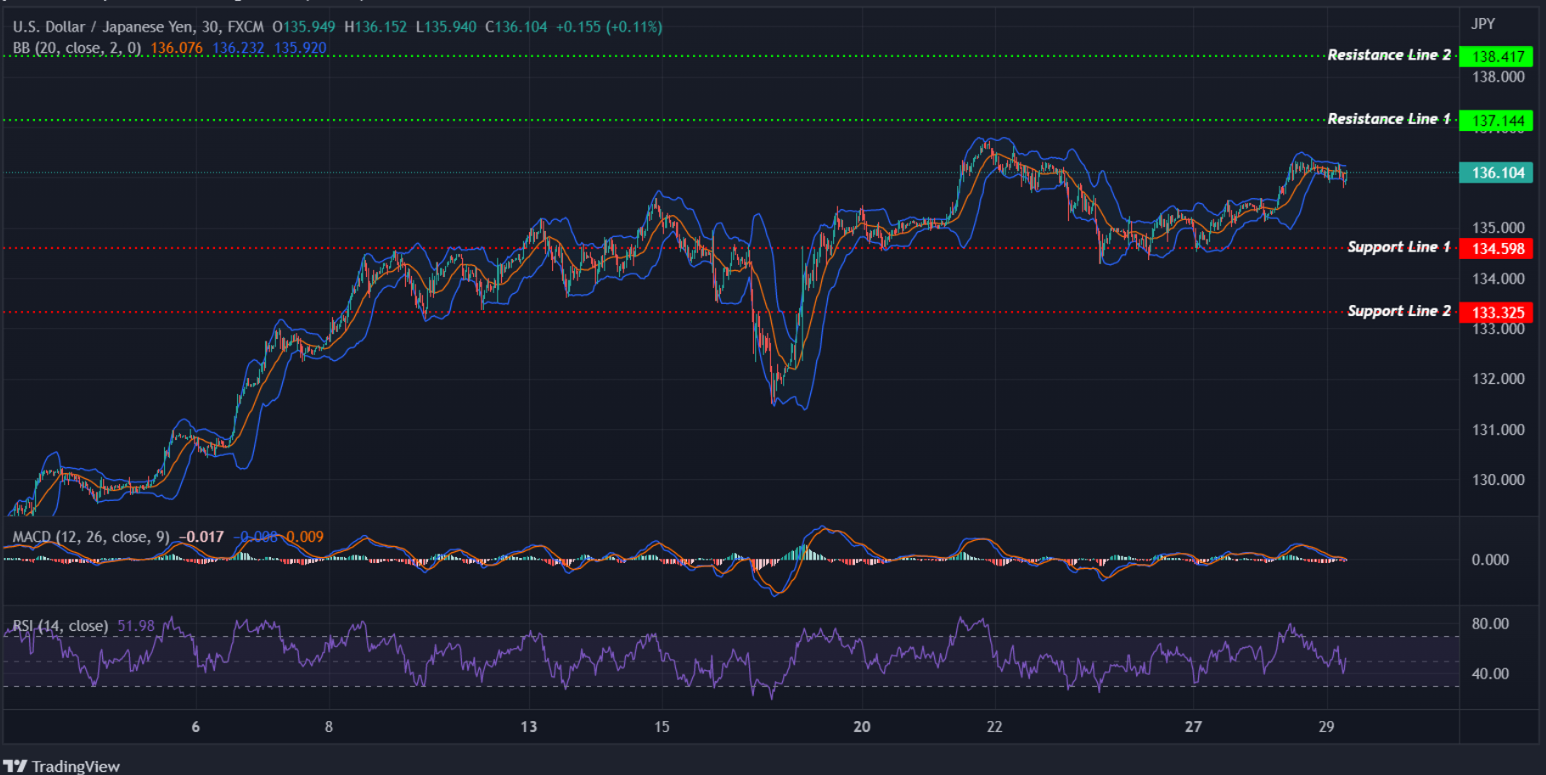Select the MACD (12, 26, close, 9) legend
This screenshot has height=775, width=1546.
pos(90,537)
